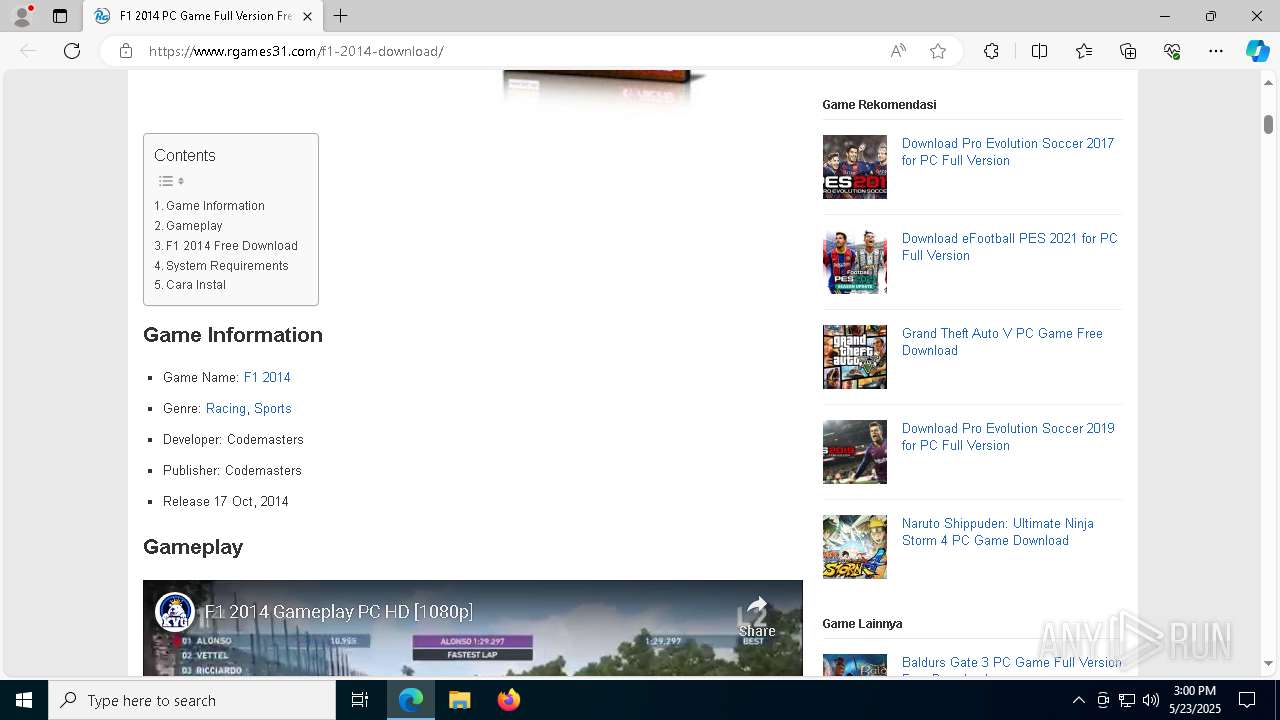Toggle split screen view

coord(1039,51)
